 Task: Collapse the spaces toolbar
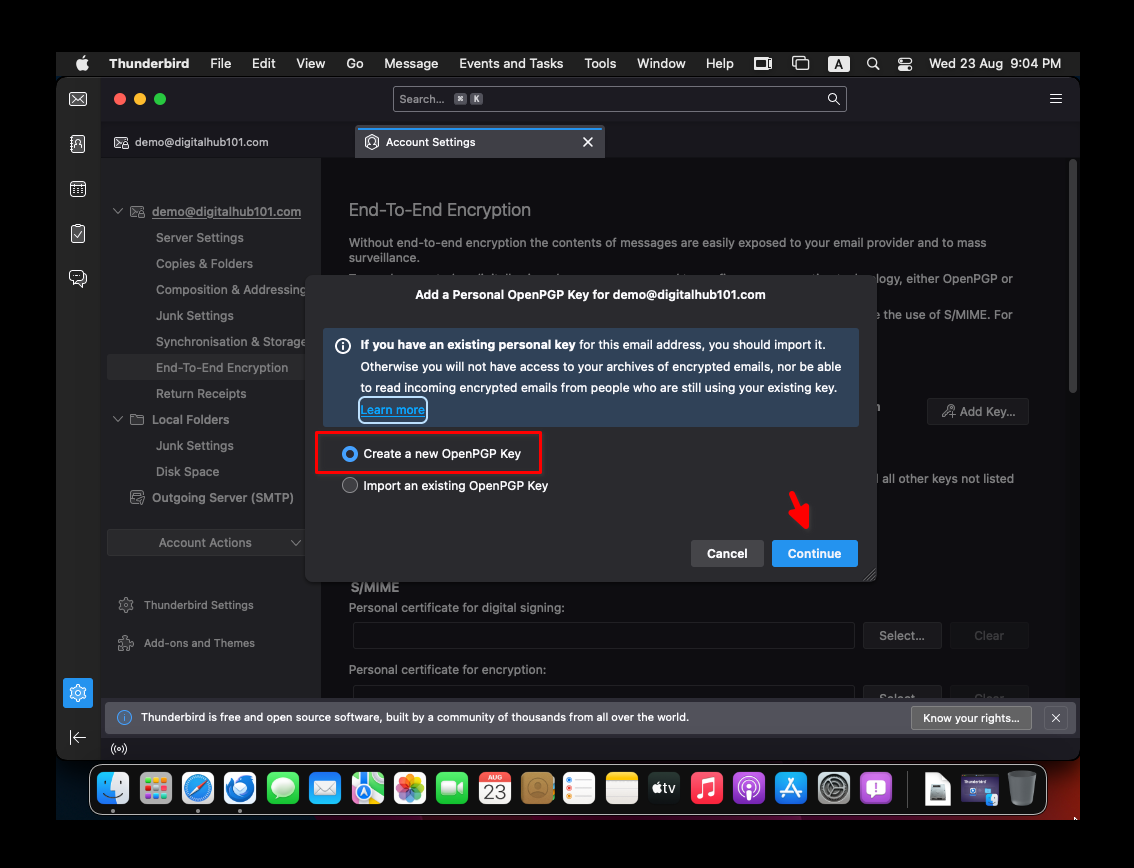click(x=78, y=737)
